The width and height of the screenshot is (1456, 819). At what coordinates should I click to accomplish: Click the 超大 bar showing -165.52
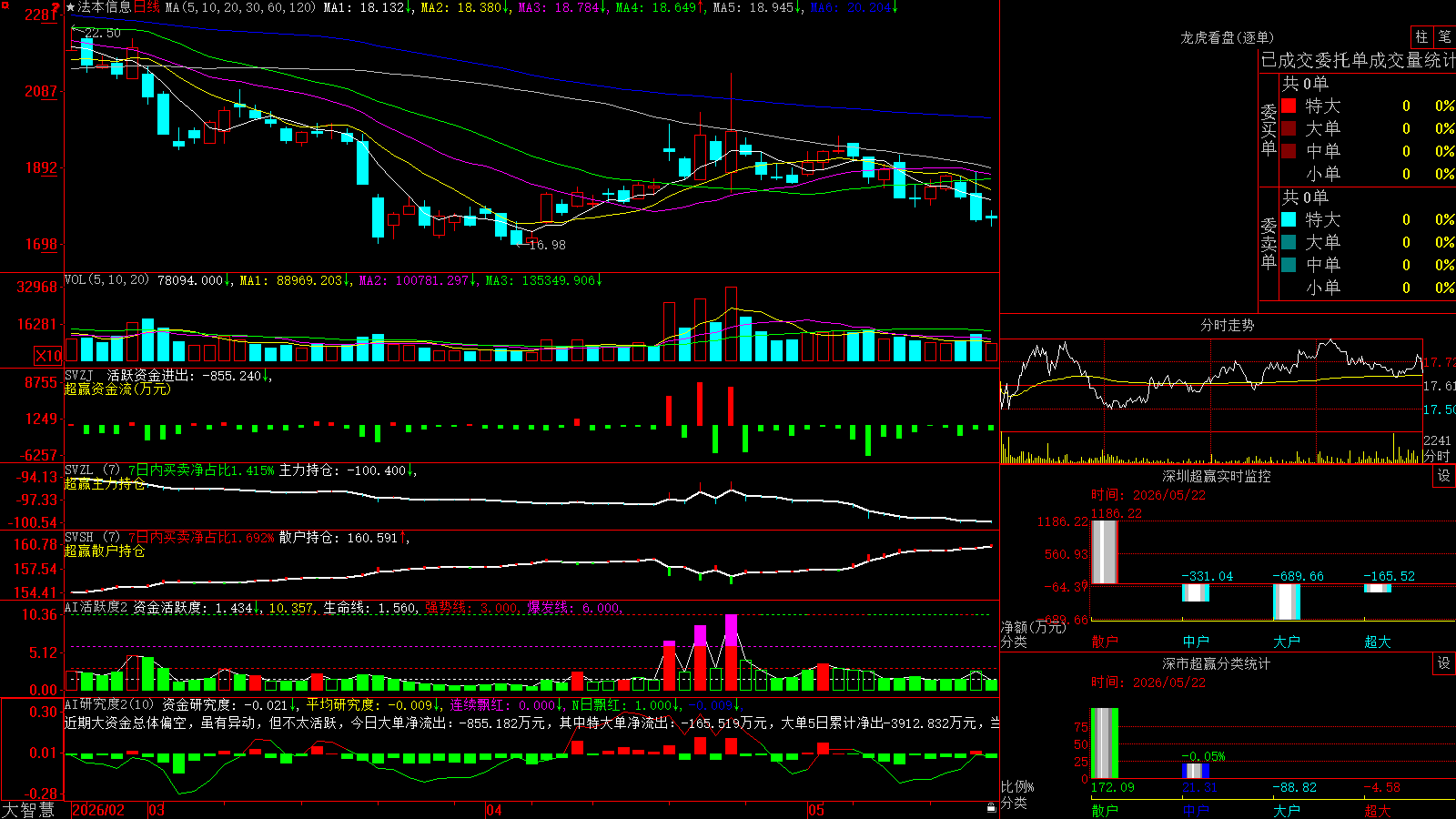[x=1378, y=588]
